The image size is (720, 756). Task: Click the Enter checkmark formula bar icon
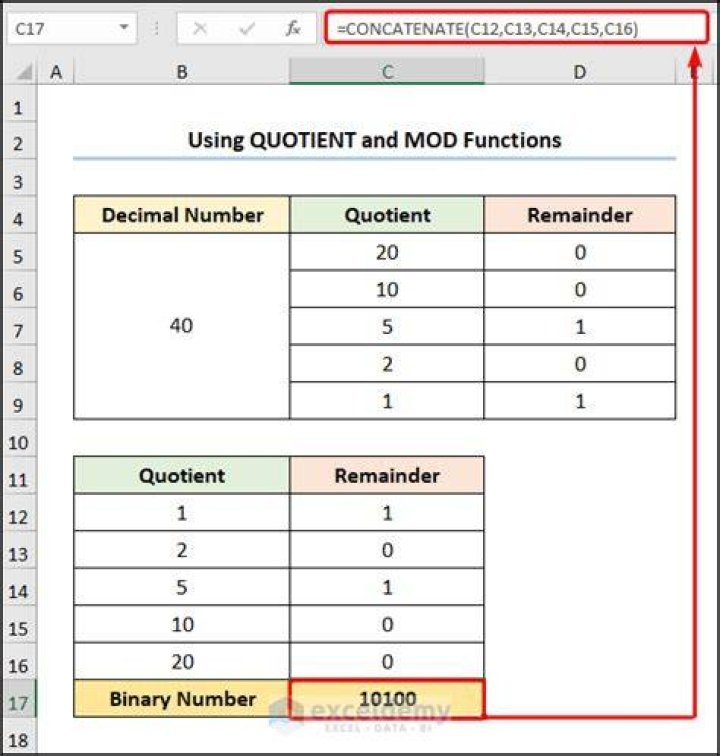coord(247,29)
